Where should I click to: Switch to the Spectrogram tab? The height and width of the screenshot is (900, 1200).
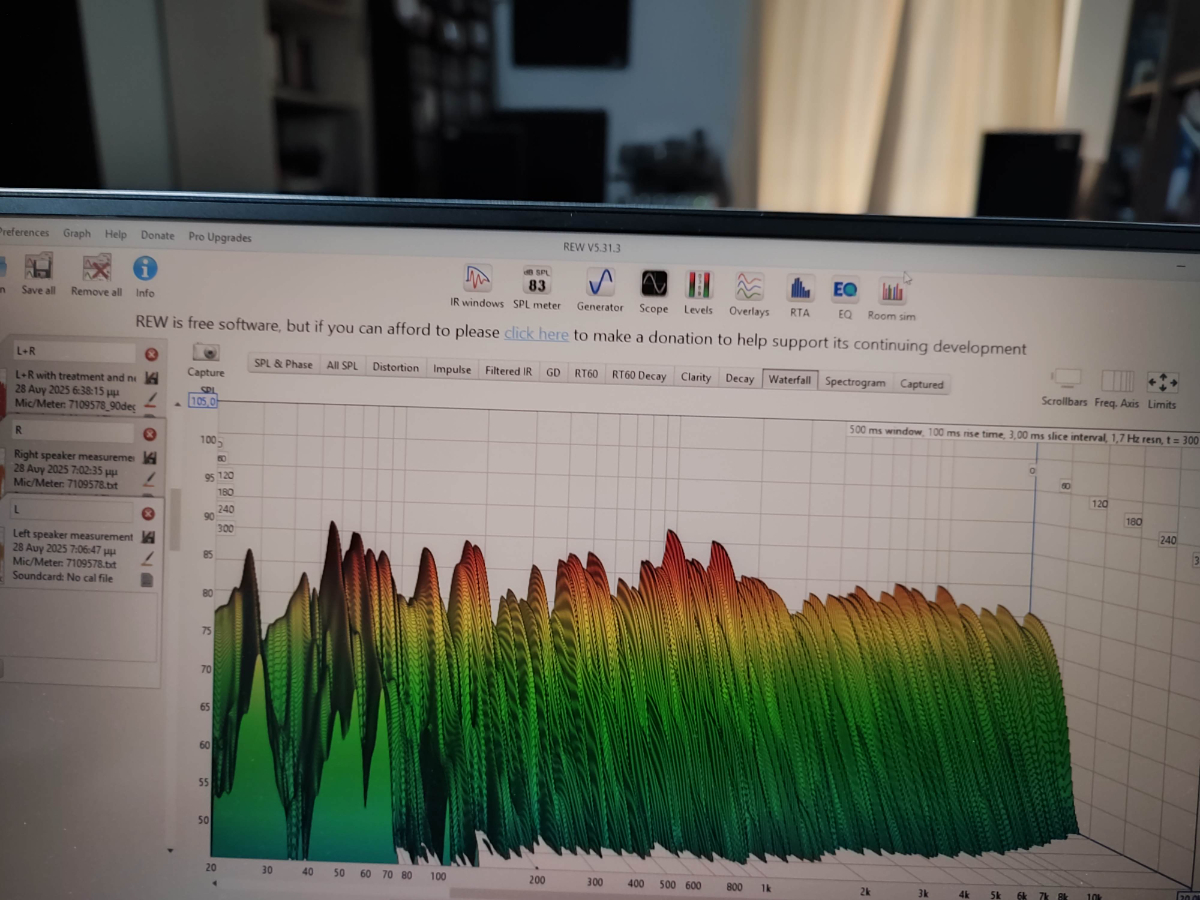(855, 382)
